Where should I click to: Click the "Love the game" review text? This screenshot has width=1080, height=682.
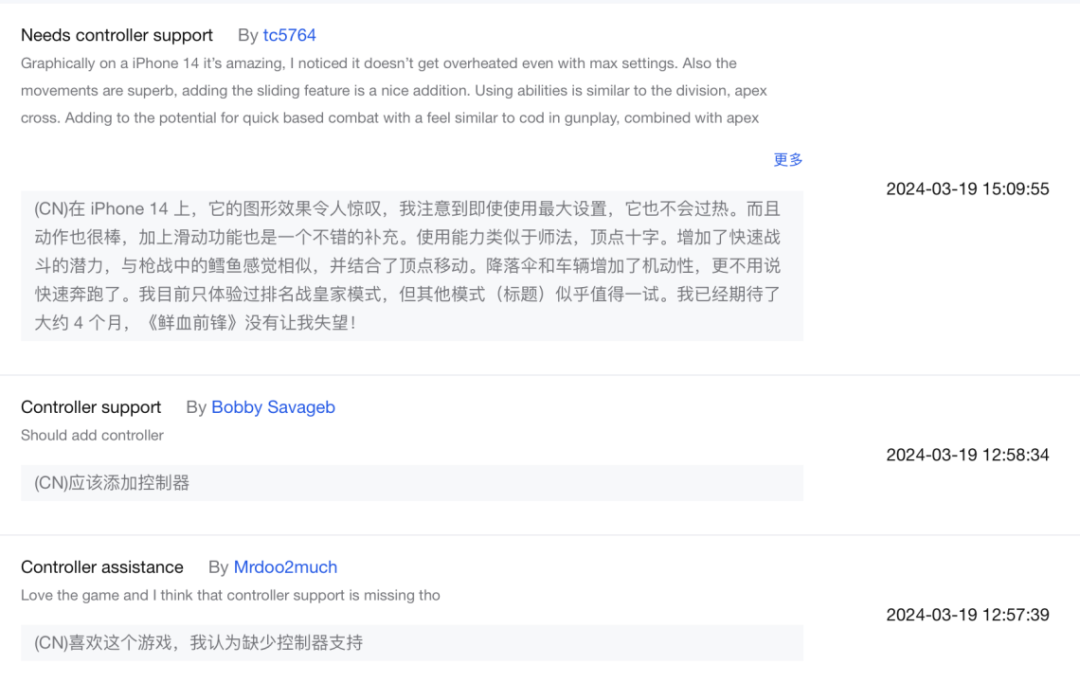pos(230,595)
